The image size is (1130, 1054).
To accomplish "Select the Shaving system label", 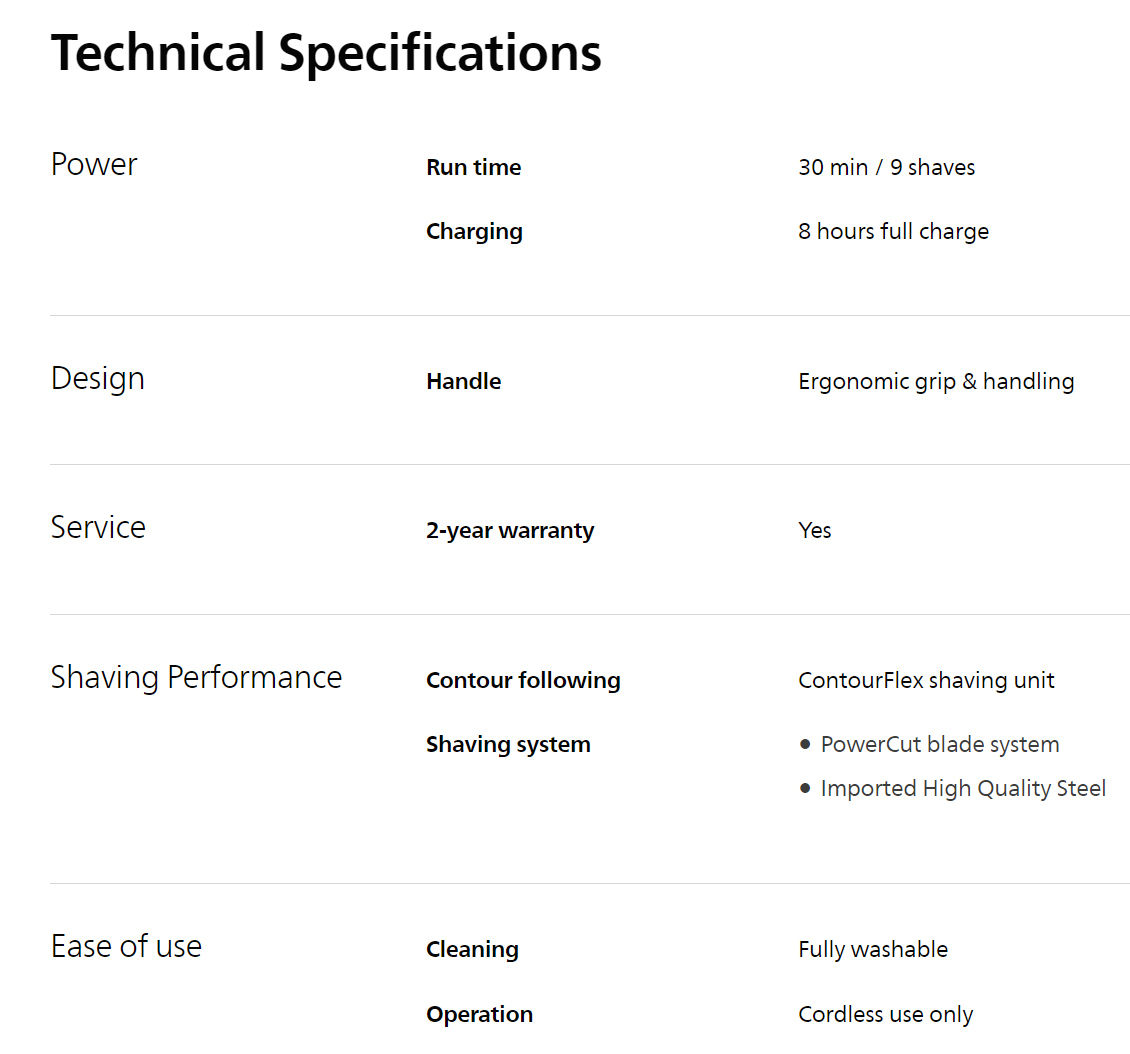I will tap(508, 745).
